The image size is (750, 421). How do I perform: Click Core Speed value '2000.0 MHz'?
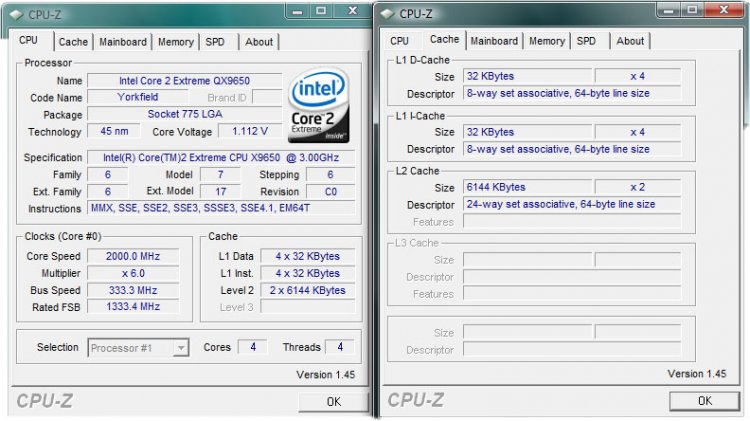[x=133, y=256]
